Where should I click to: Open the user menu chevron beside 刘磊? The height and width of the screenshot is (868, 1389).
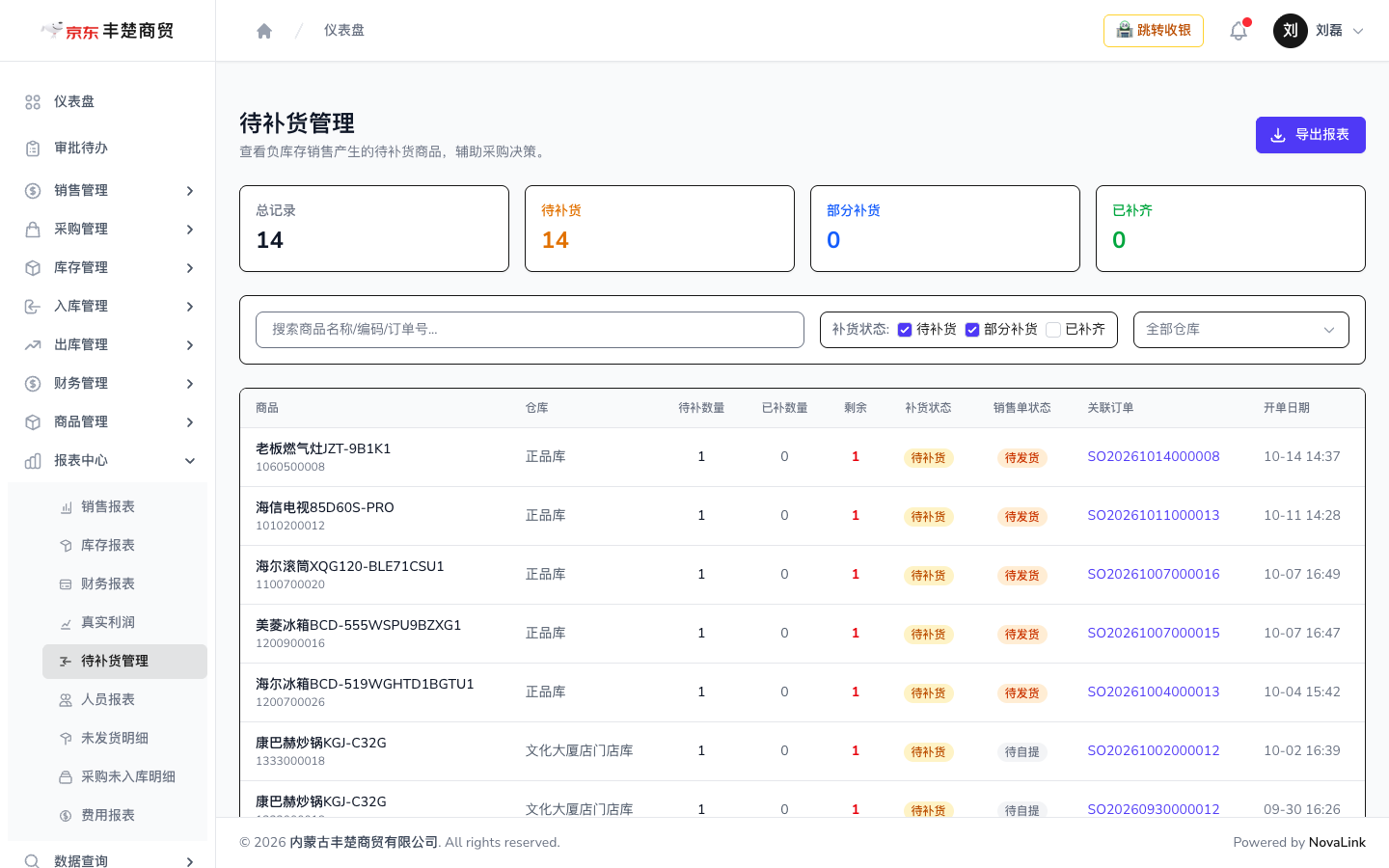point(1358,31)
